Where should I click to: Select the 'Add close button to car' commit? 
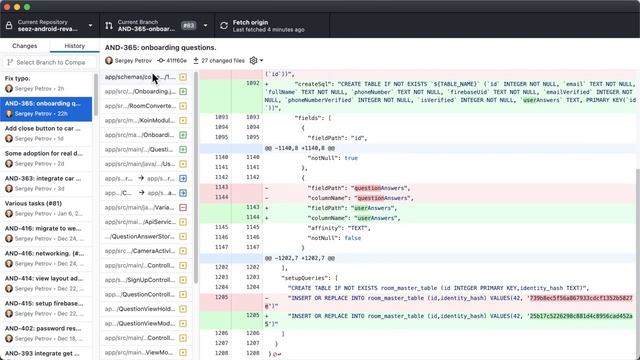pyautogui.click(x=46, y=133)
